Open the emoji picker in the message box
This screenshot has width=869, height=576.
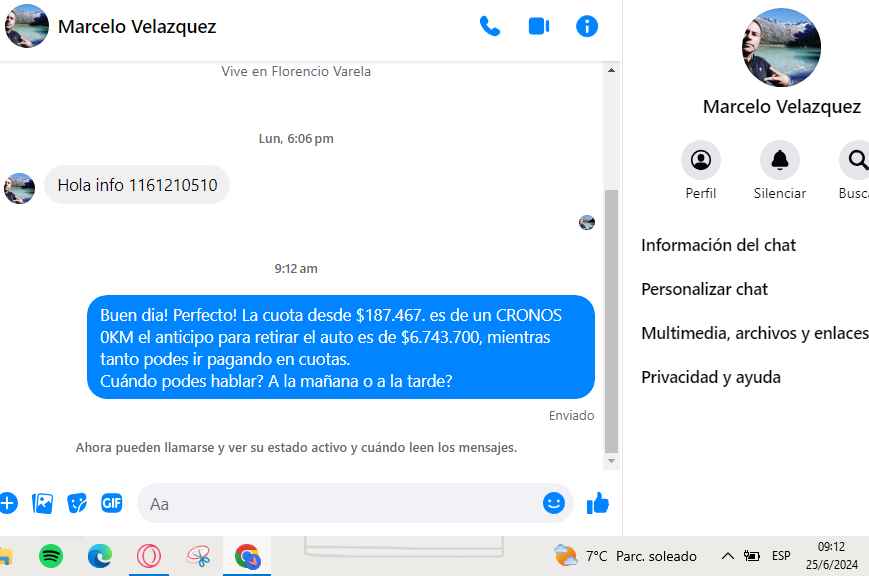click(x=554, y=503)
